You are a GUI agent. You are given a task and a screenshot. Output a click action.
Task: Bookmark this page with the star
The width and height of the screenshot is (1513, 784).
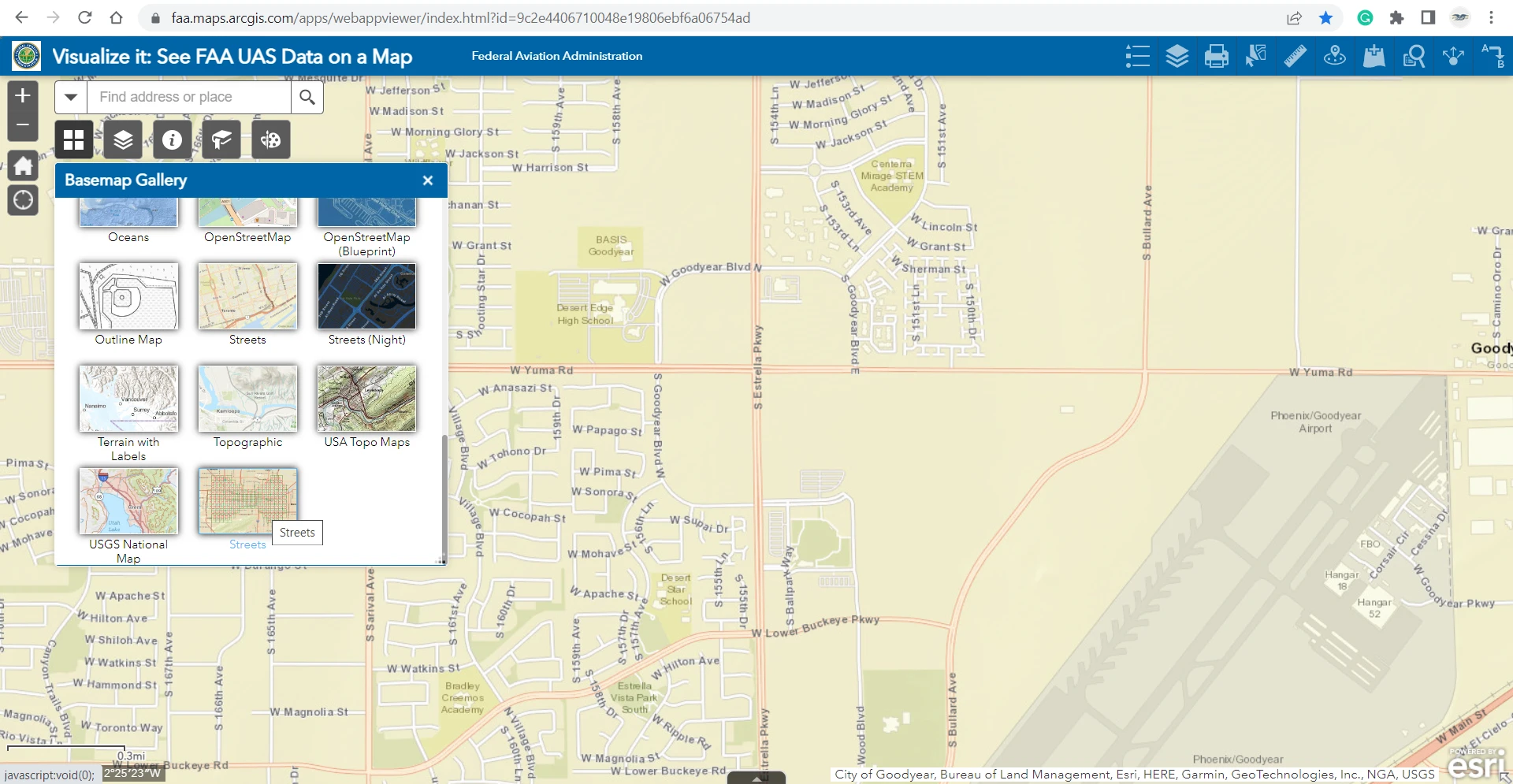tap(1326, 17)
